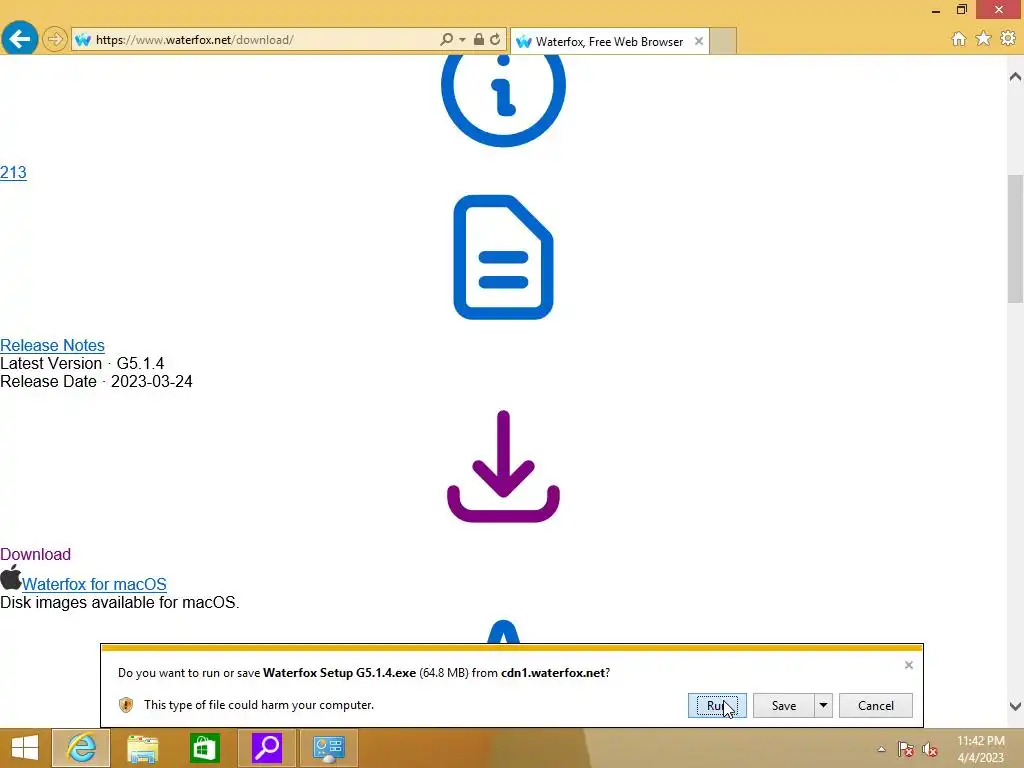1024x768 pixels.
Task: Expand the Save options dropdown arrow
Action: [x=824, y=705]
